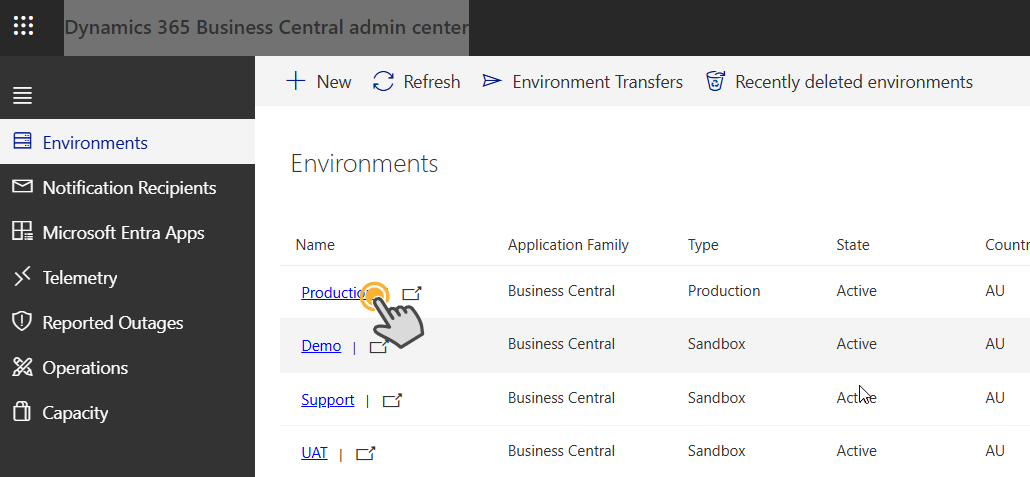This screenshot has width=1030, height=477.
Task: Open Environment Transfers
Action: pyautogui.click(x=583, y=82)
